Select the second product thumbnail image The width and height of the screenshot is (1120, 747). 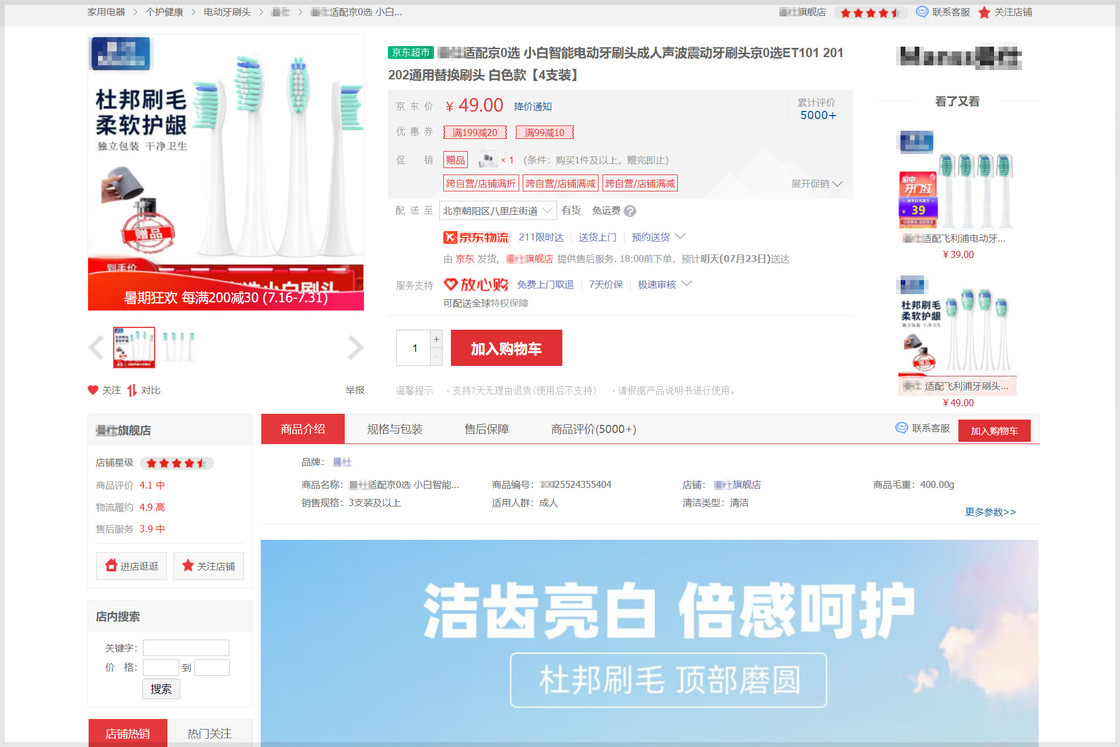coord(179,347)
